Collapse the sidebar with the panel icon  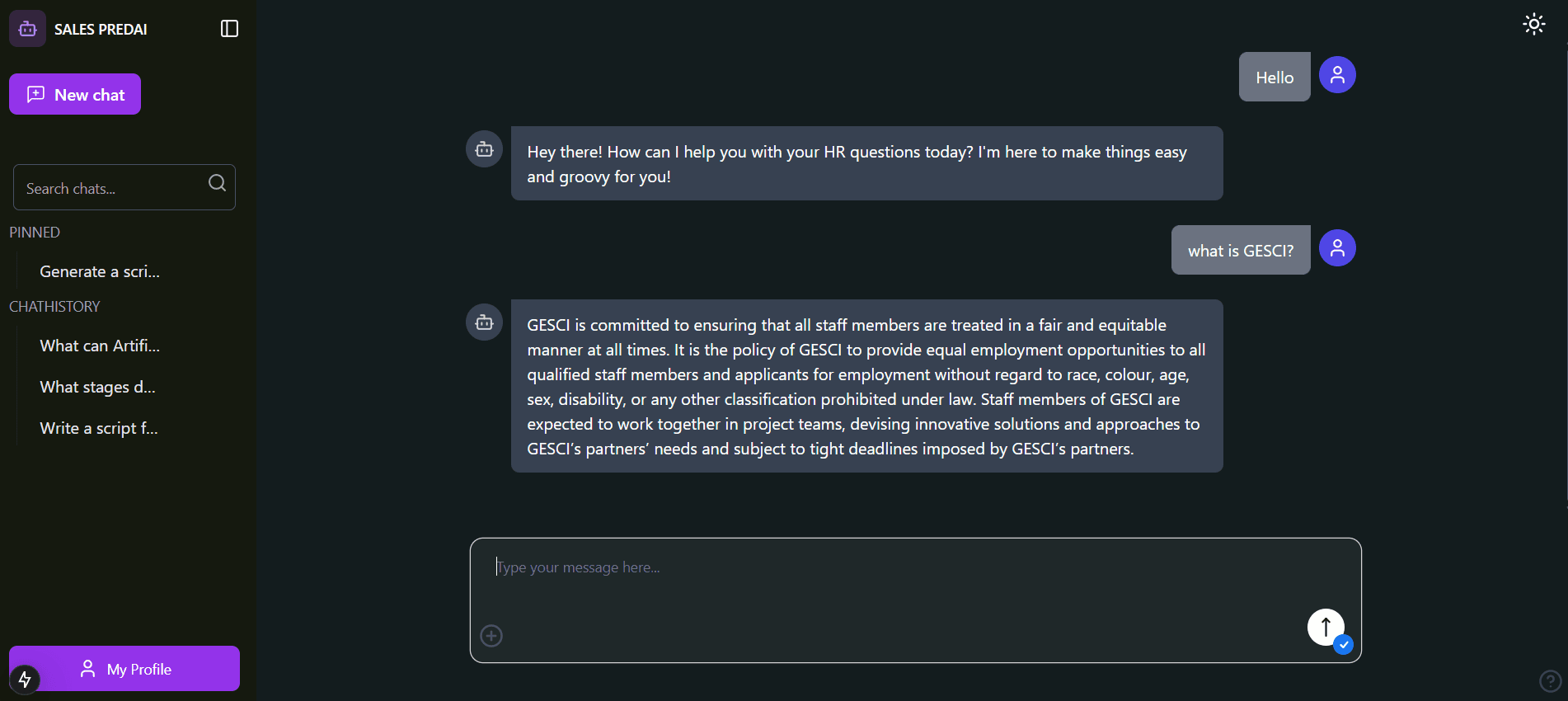229,29
